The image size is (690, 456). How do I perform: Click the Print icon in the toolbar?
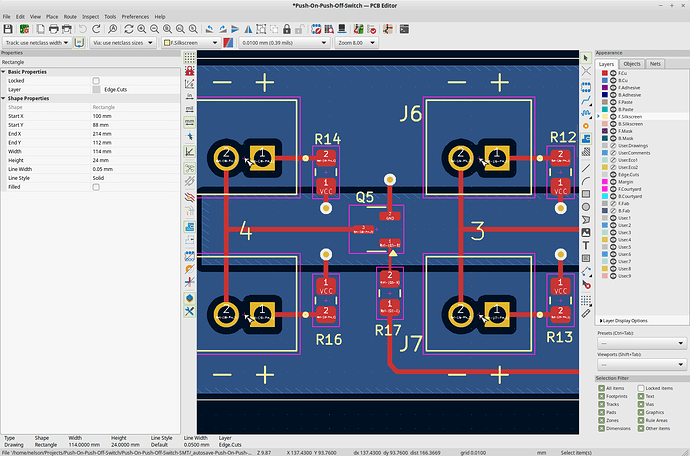pyautogui.click(x=54, y=29)
